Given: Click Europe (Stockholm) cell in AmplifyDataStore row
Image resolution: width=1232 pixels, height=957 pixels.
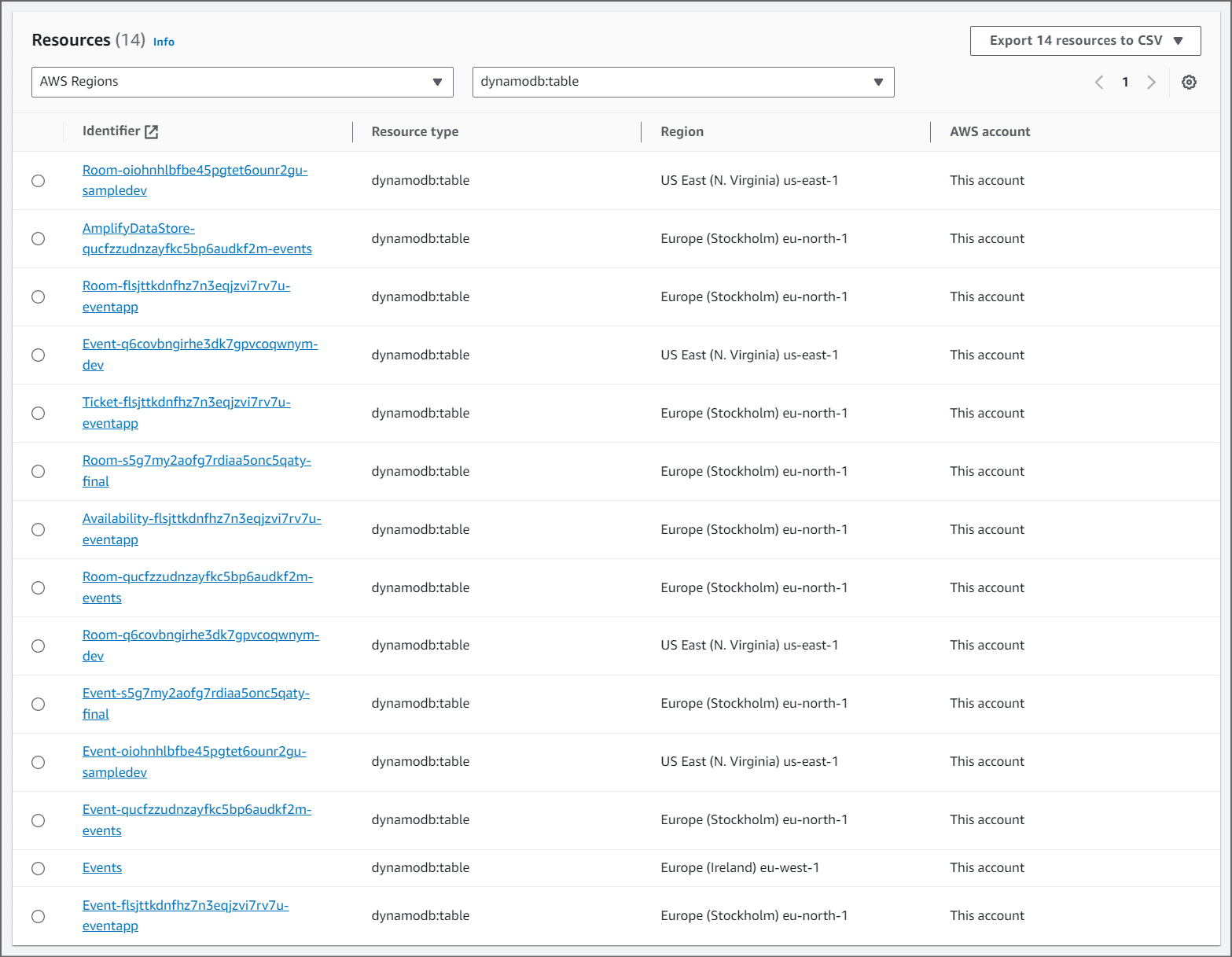Looking at the screenshot, I should click(754, 239).
